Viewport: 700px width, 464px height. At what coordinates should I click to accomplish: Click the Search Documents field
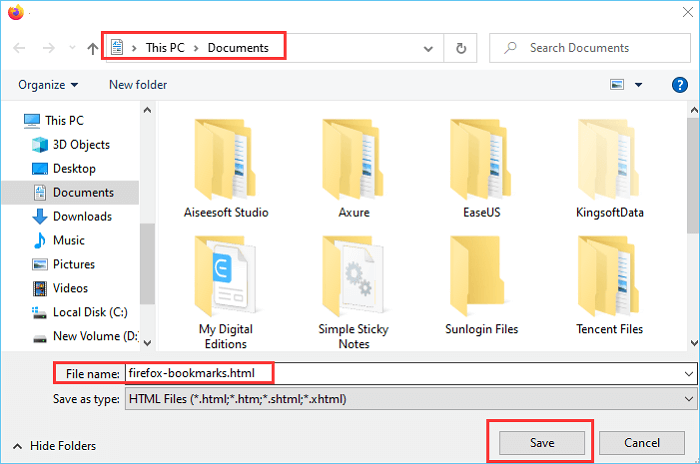(x=590, y=48)
